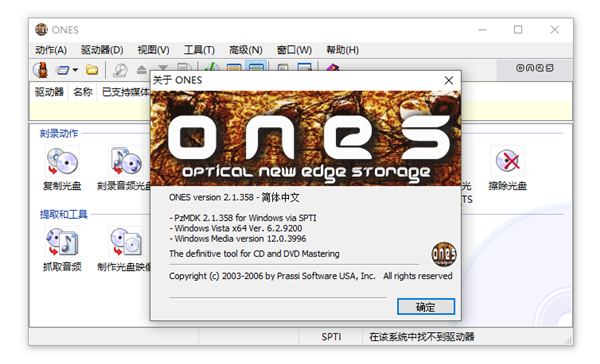Screen dimensions: 600x364
Task: Select the Erase Disc (擦除光盘) icon
Action: click(507, 168)
